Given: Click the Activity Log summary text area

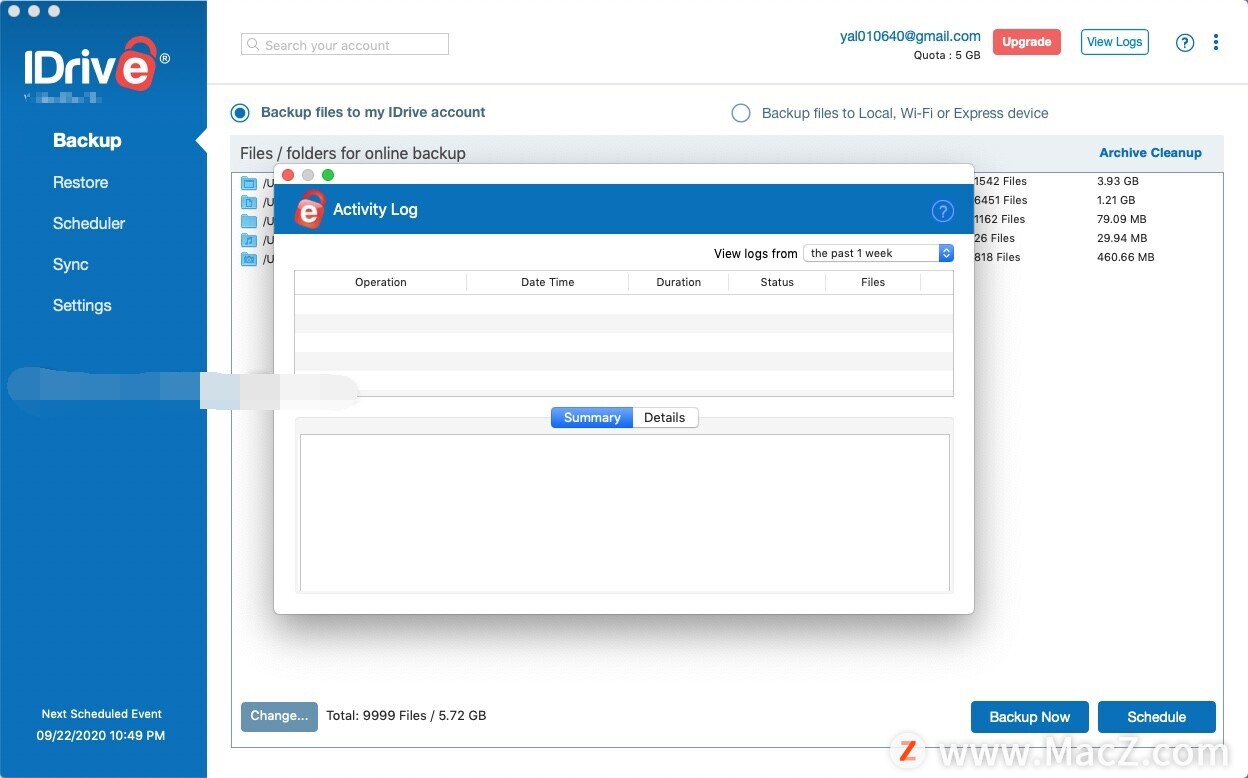Looking at the screenshot, I should click(x=625, y=512).
